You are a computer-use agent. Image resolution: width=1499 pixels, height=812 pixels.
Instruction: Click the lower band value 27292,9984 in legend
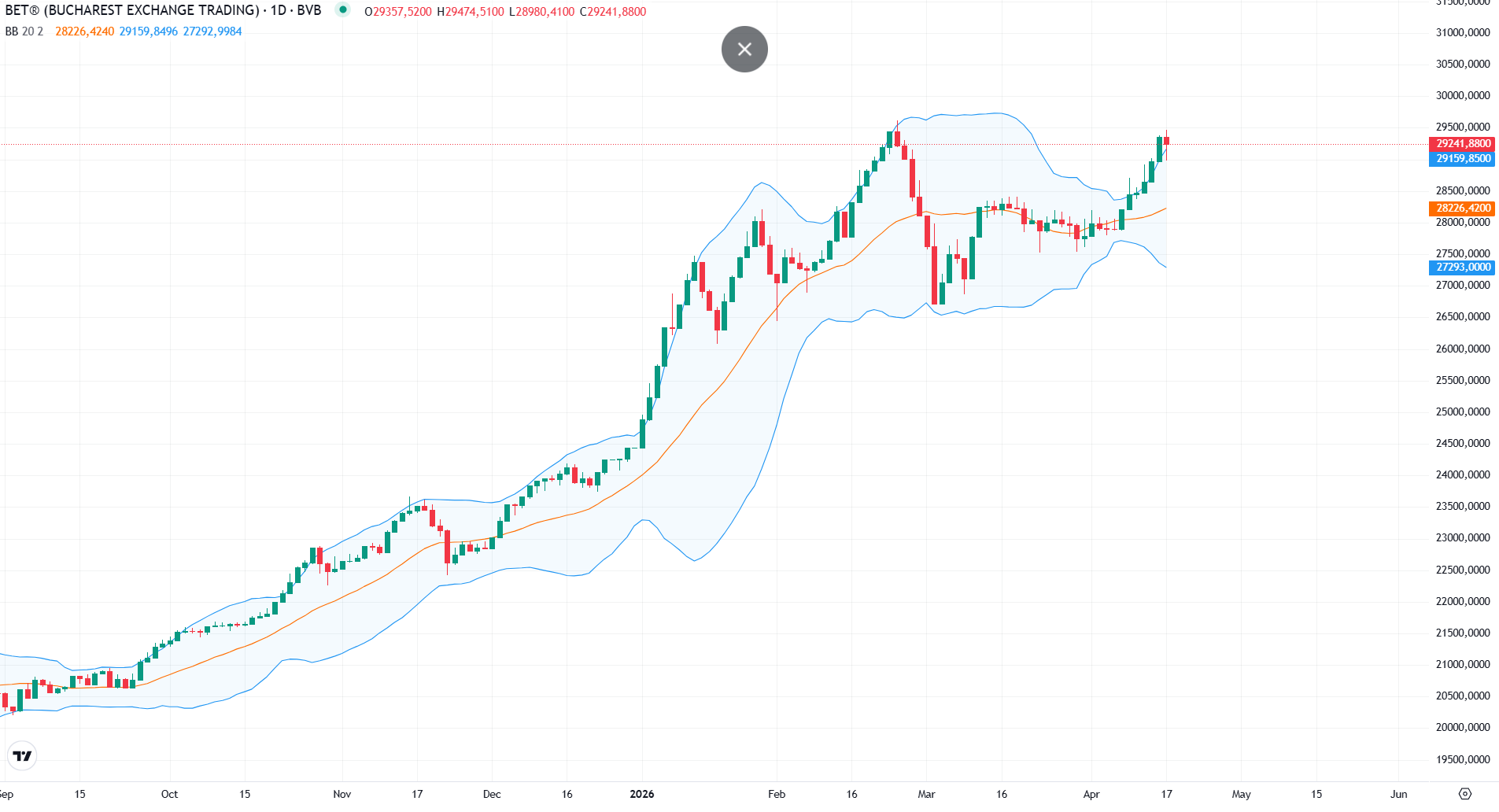212,31
